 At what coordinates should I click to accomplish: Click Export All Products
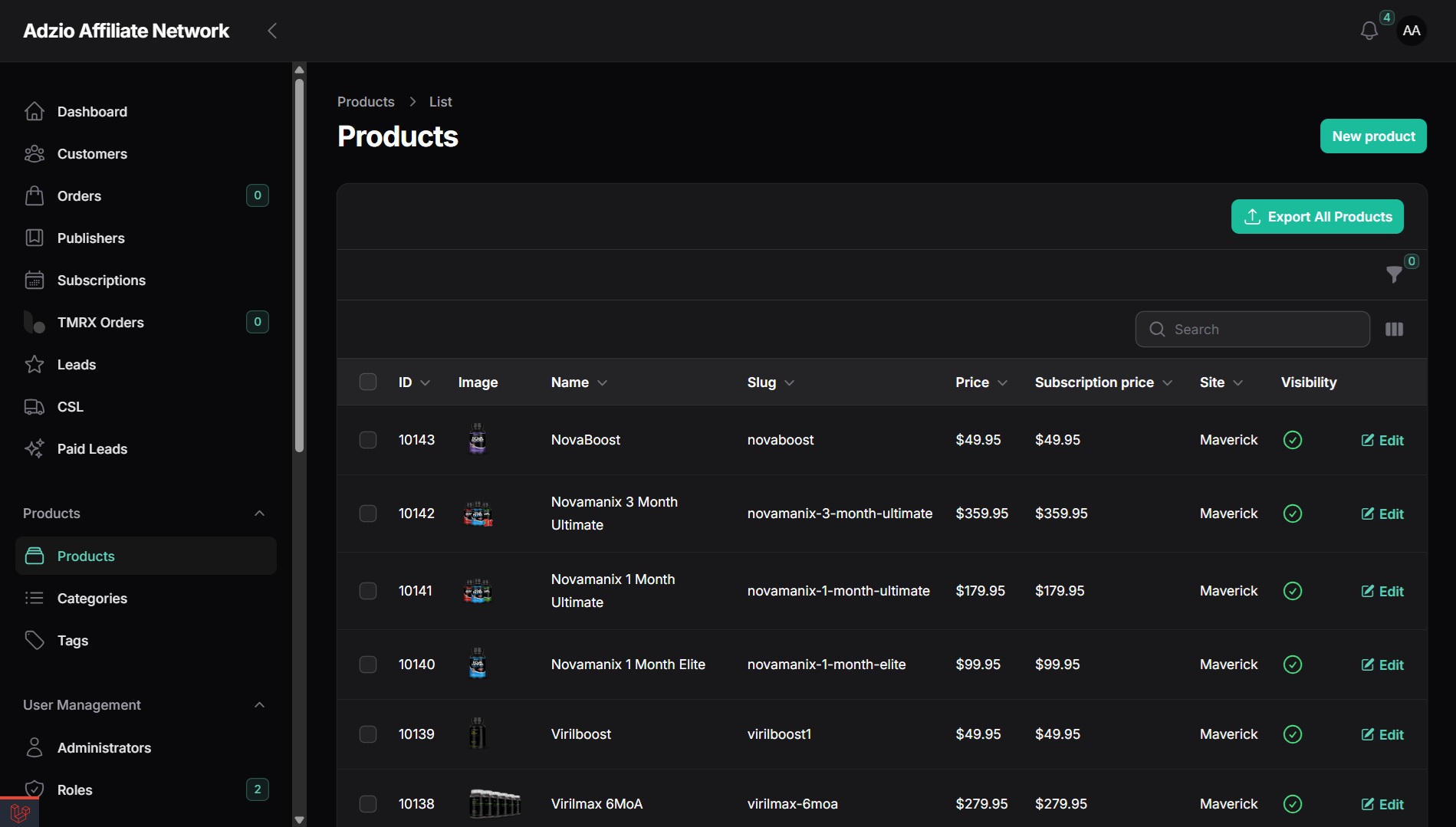(x=1317, y=217)
